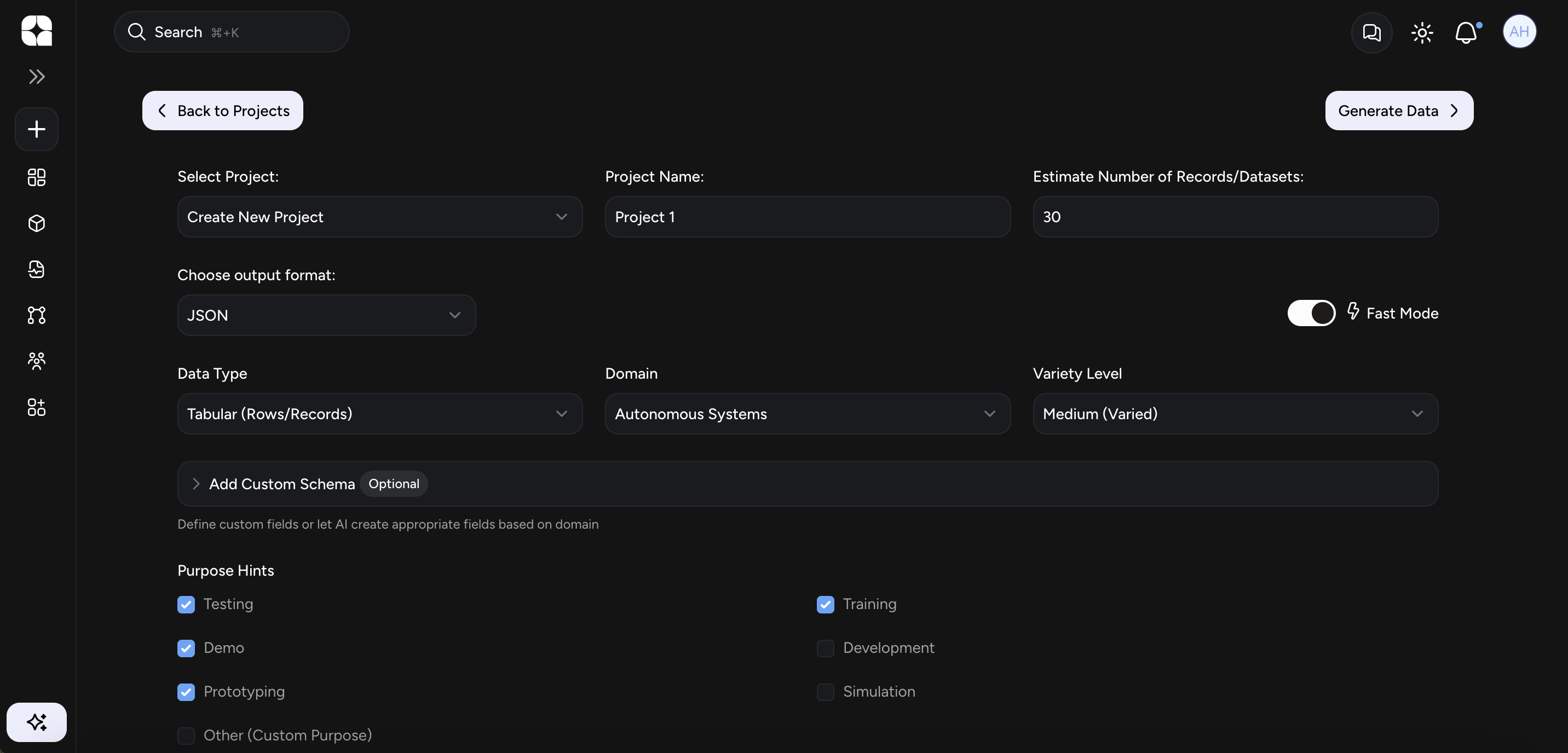Image resolution: width=1568 pixels, height=753 pixels.
Task: Open the Select Project dropdown
Action: (379, 217)
